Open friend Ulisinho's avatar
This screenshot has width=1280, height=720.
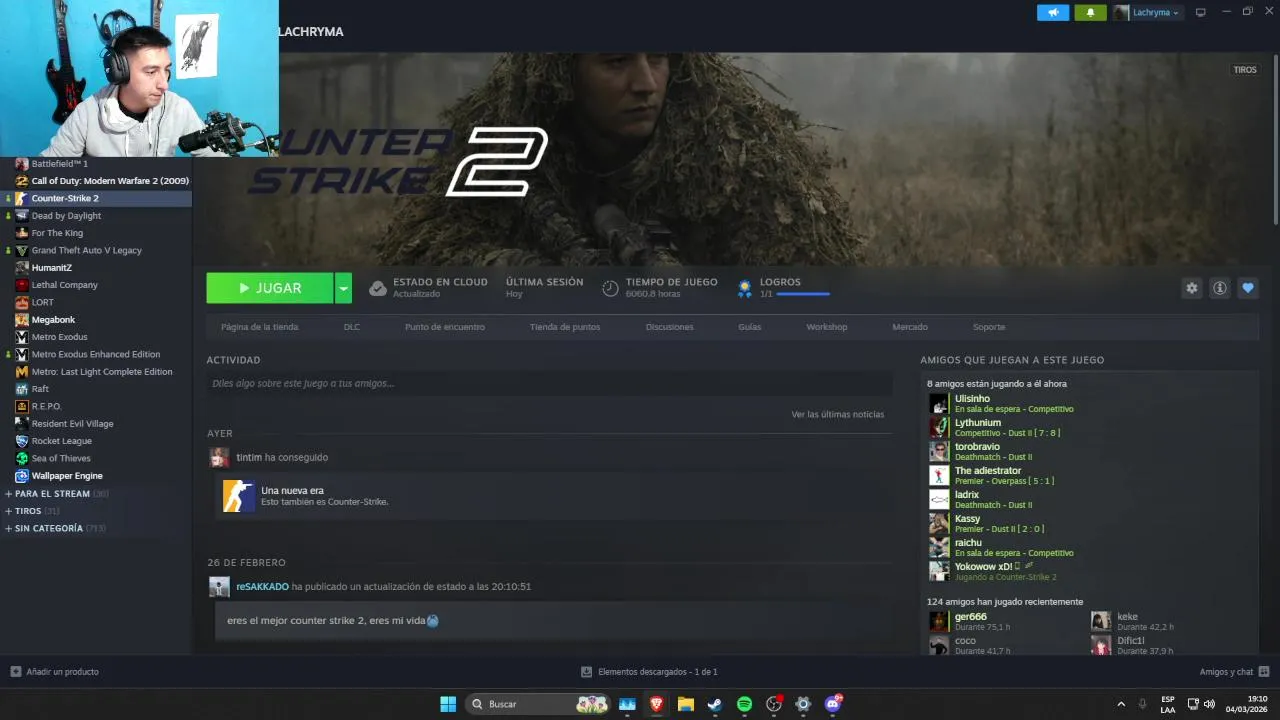(939, 403)
